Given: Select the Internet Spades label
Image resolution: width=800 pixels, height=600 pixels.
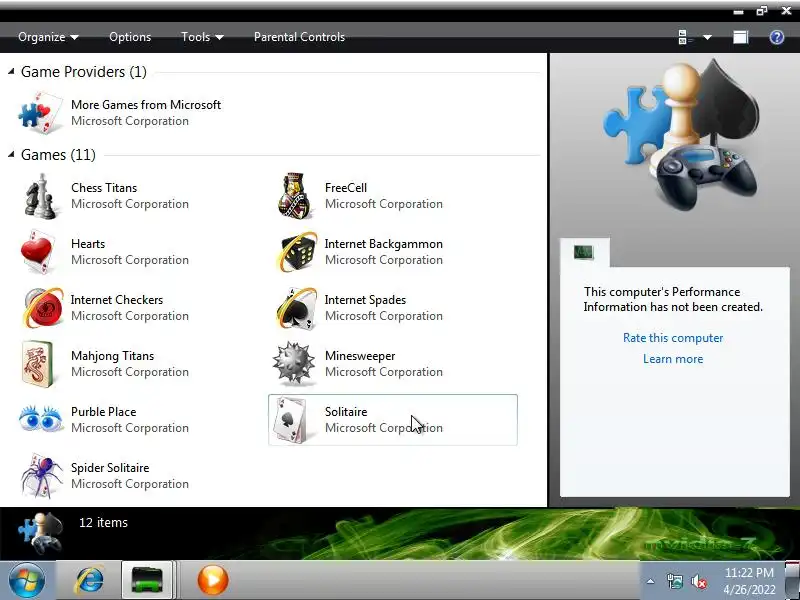Looking at the screenshot, I should pyautogui.click(x=365, y=300).
